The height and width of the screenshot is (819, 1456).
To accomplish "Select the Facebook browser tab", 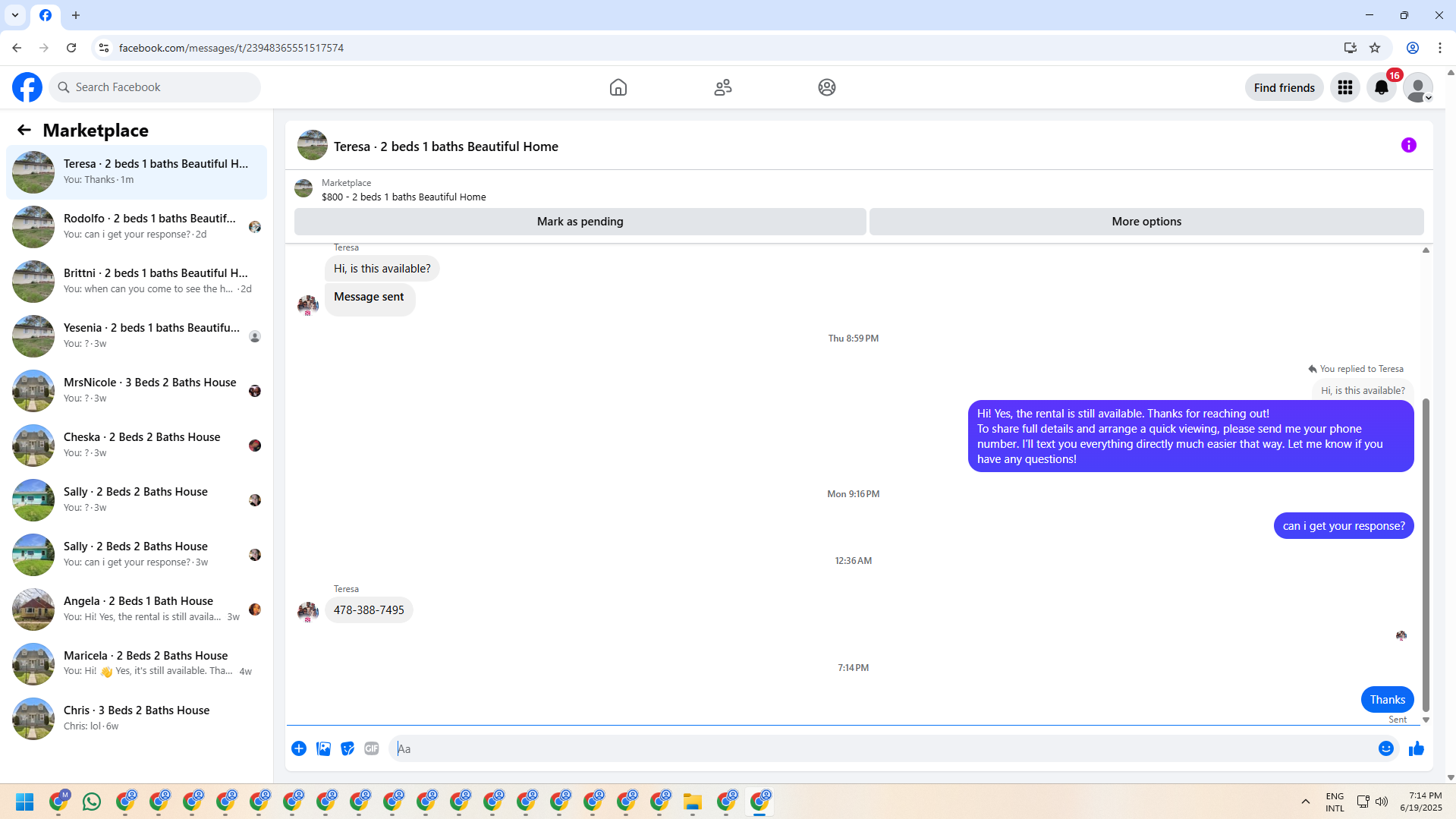I will [x=46, y=15].
